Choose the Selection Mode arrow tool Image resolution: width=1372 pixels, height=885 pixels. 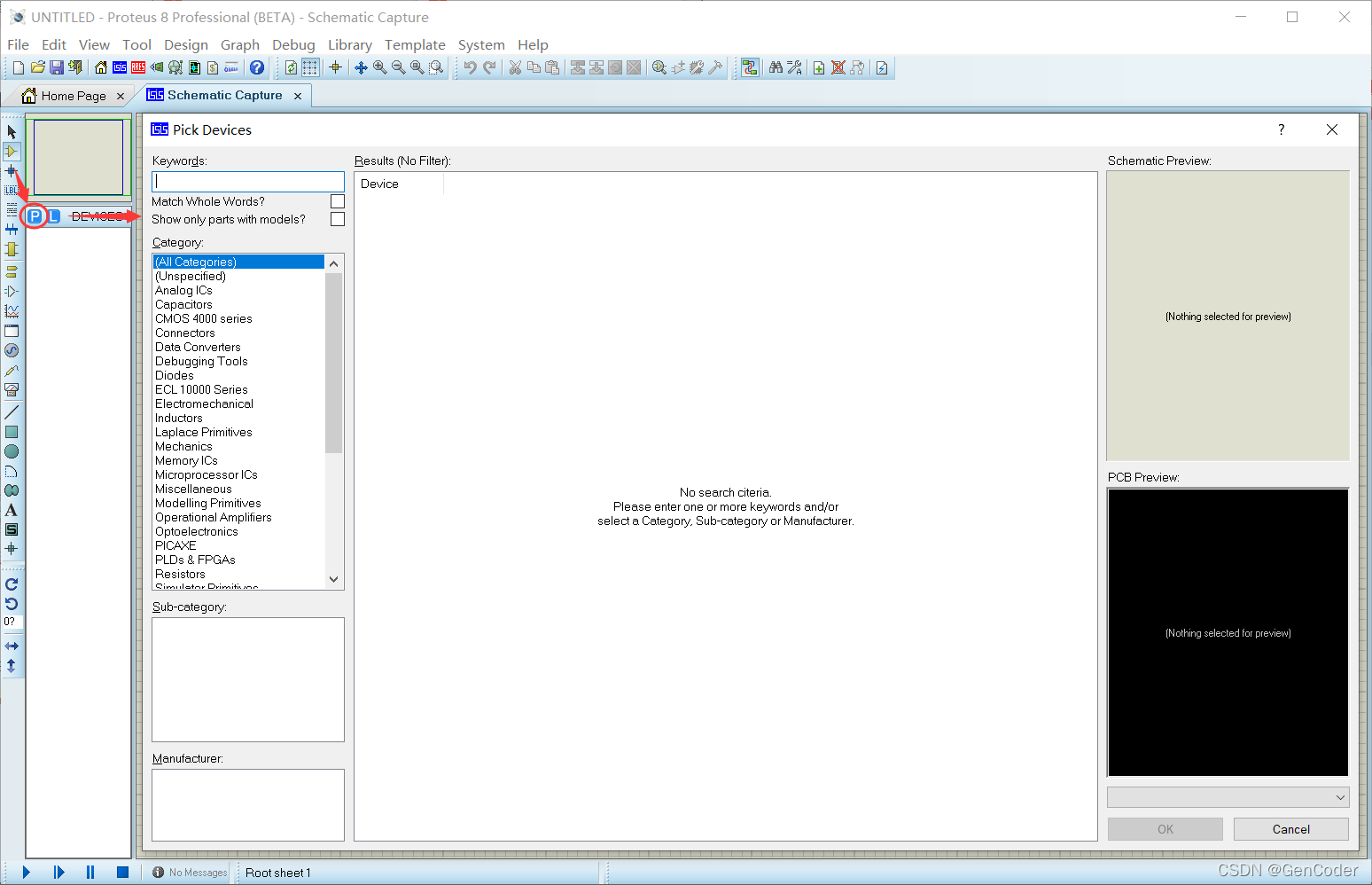12,132
